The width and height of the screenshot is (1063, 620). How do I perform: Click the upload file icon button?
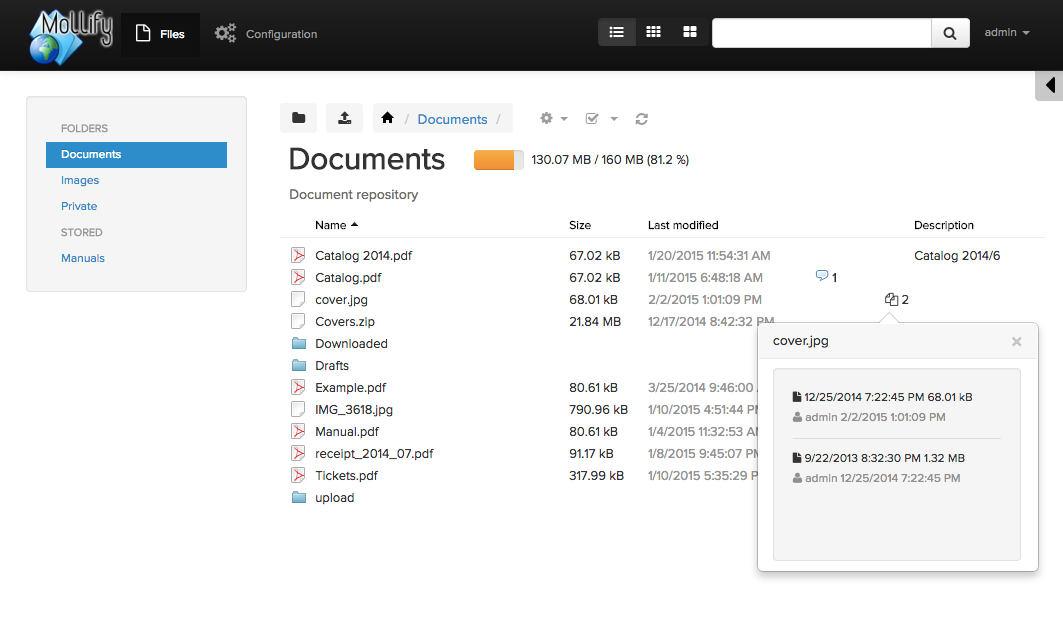344,118
